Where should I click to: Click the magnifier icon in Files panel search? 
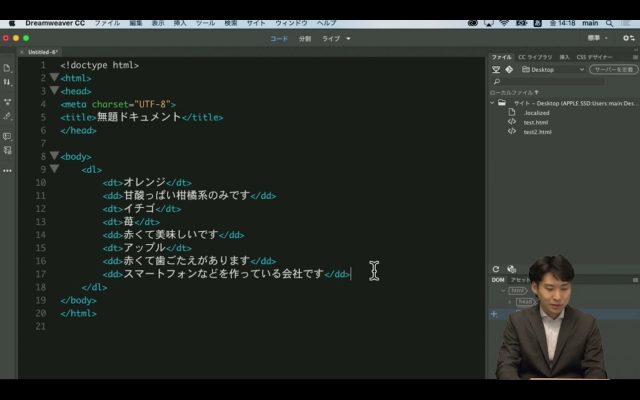[497, 82]
